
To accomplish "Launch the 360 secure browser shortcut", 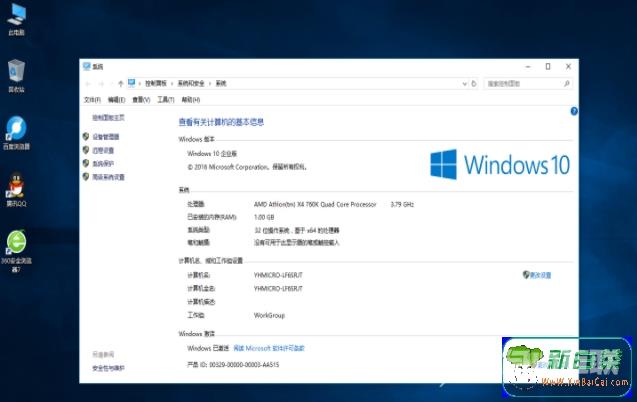I will (16, 251).
